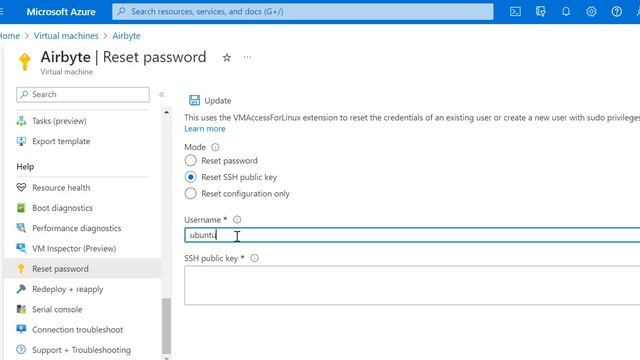Viewport: 640px width, 360px height.
Task: Click the Update save disk icon
Action: click(x=194, y=100)
